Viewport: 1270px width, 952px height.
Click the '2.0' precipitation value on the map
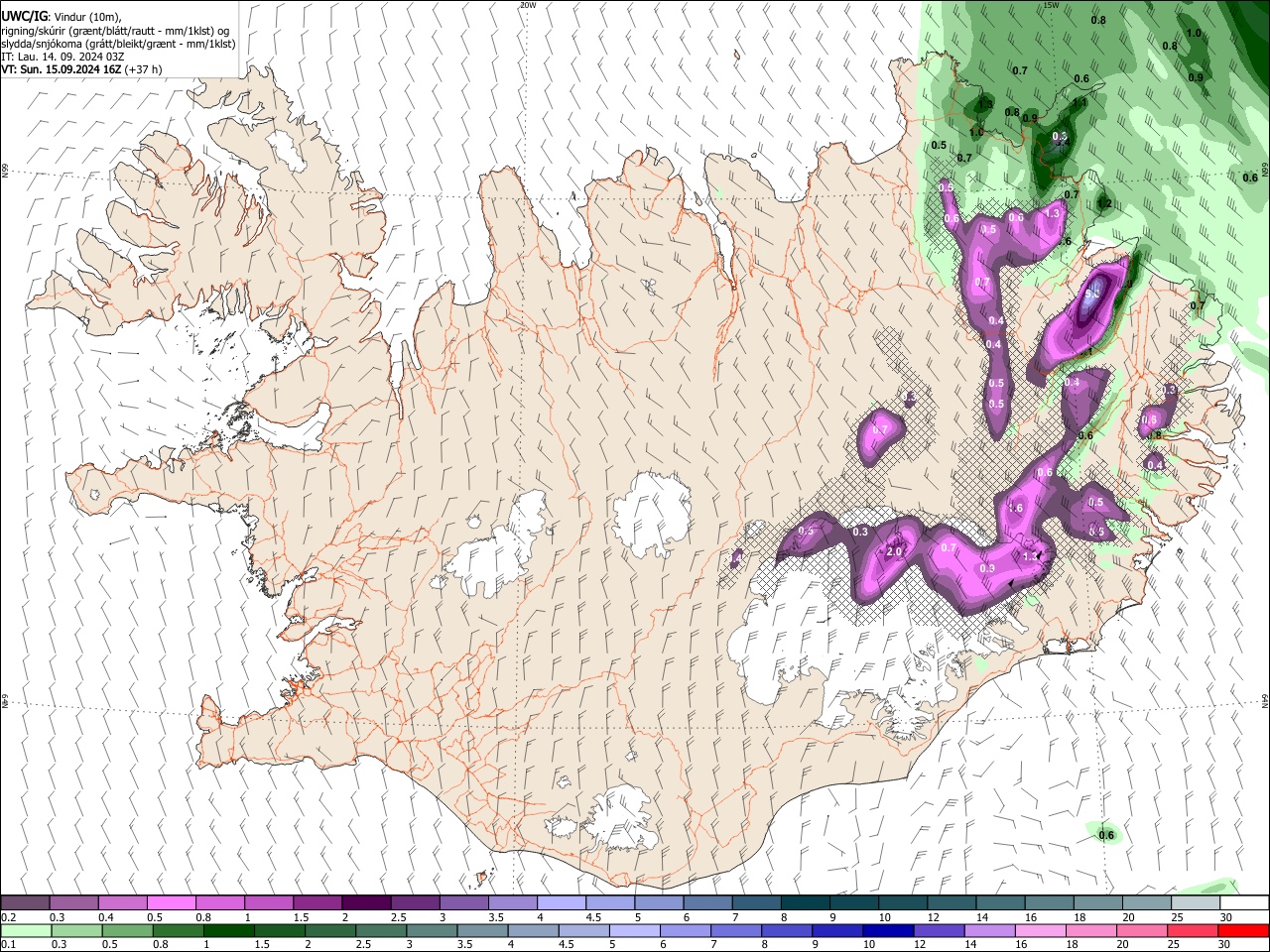point(894,552)
